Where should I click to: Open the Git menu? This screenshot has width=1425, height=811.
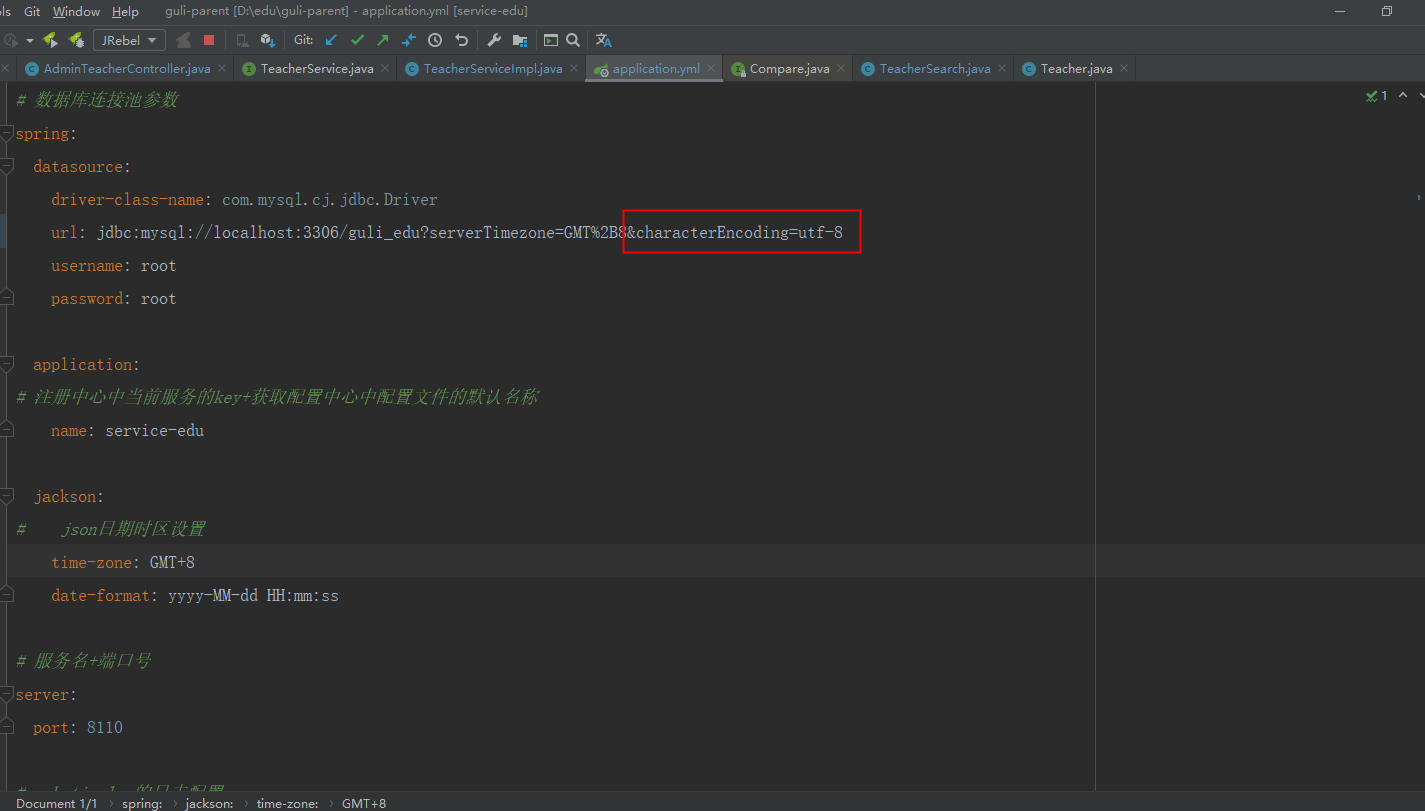pos(32,12)
